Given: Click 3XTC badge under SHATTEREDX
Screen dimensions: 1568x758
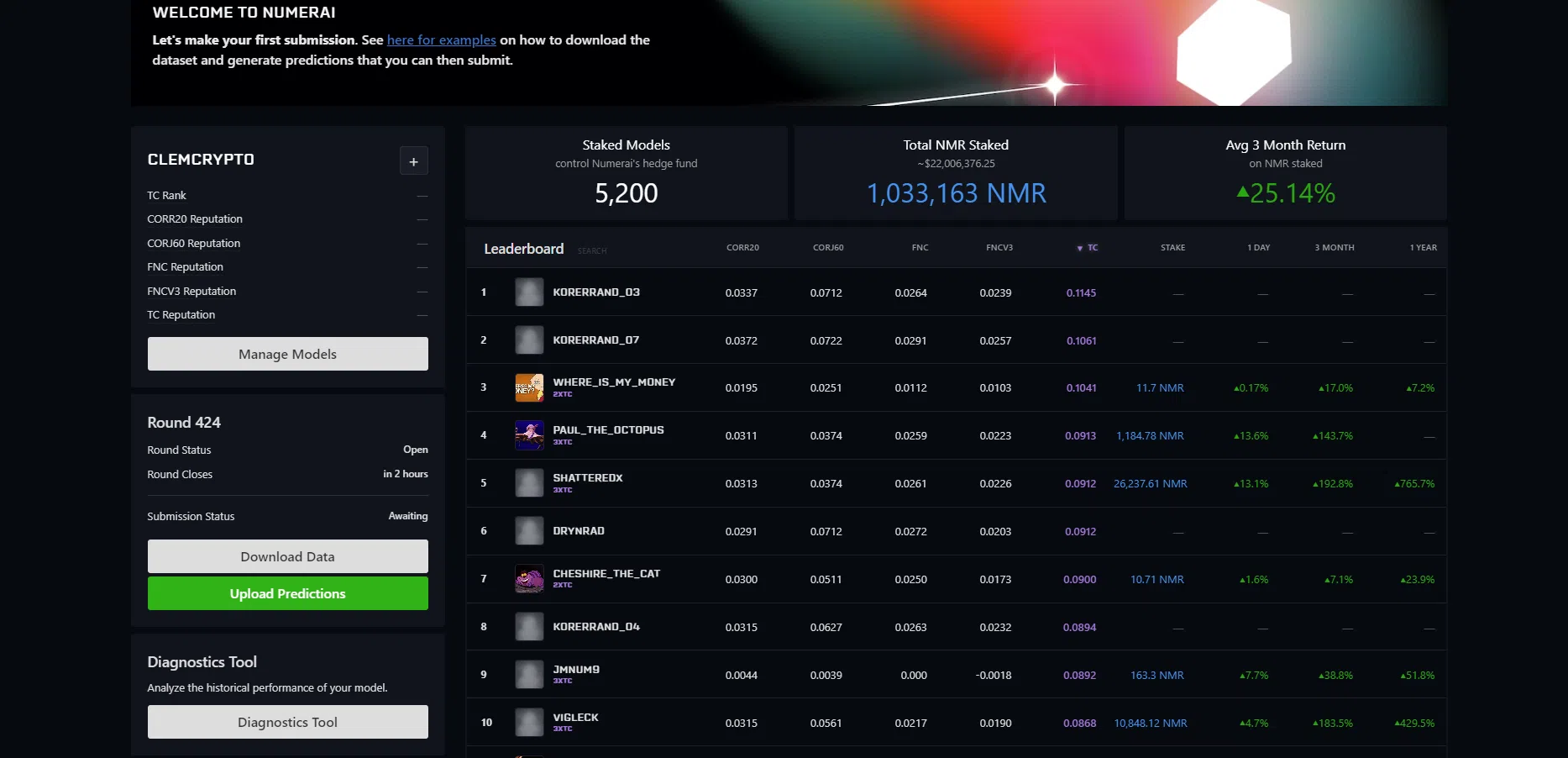Looking at the screenshot, I should pyautogui.click(x=563, y=490).
